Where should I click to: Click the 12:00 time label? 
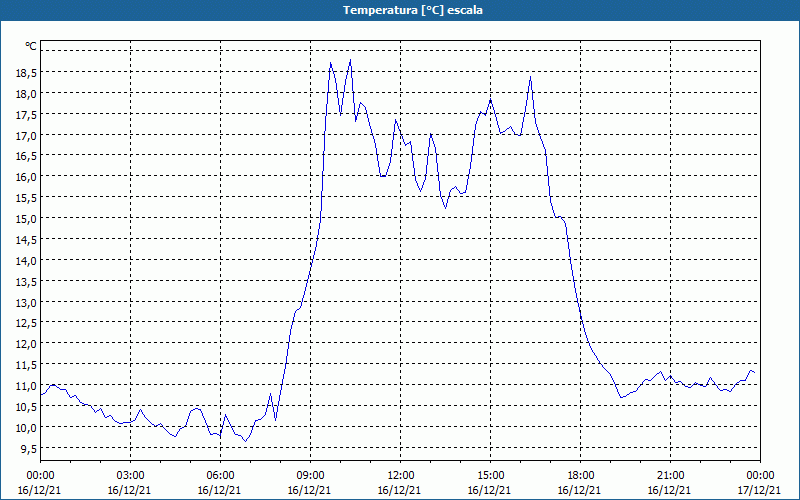(400, 476)
